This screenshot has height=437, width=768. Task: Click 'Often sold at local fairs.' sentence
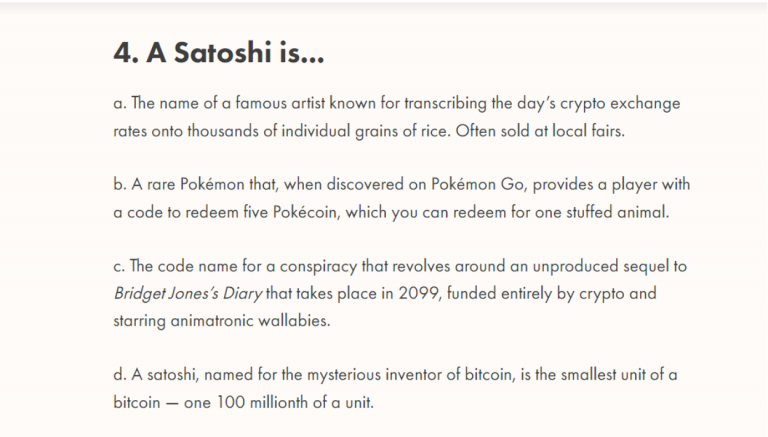click(540, 131)
